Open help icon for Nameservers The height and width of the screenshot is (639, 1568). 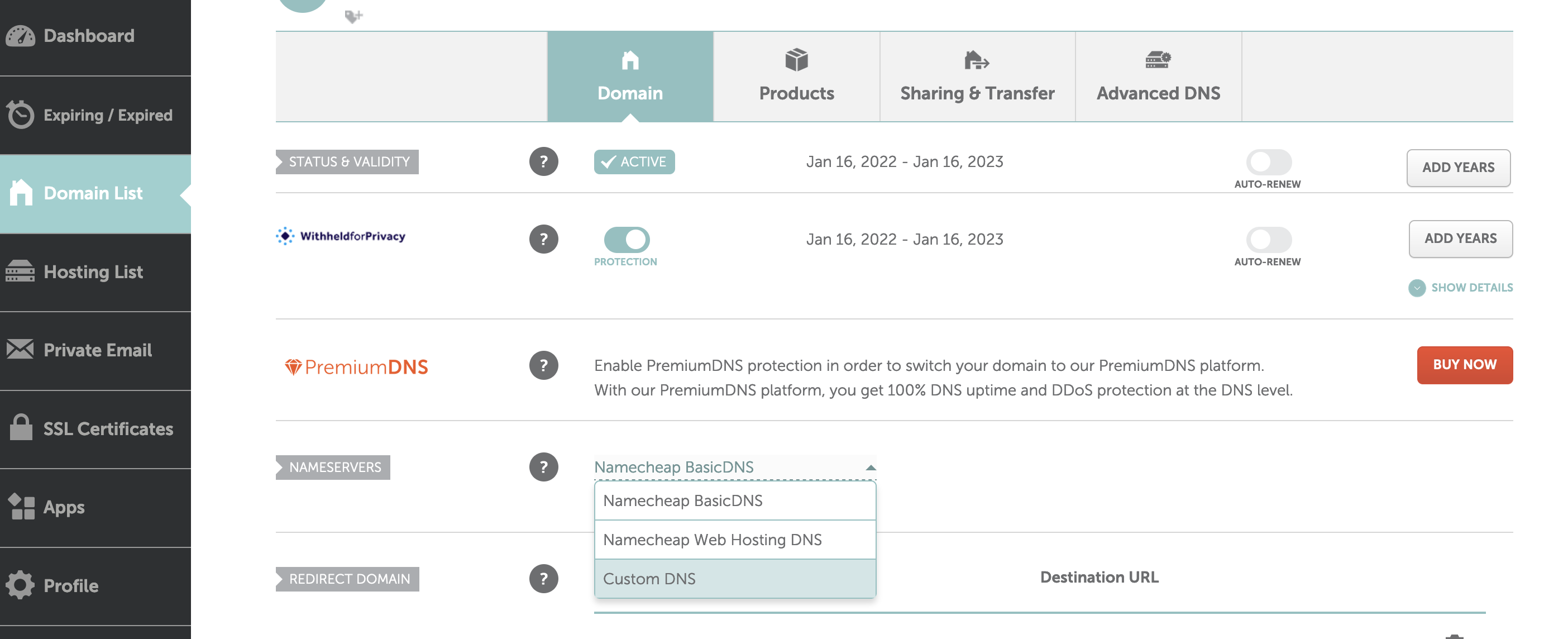(x=543, y=467)
